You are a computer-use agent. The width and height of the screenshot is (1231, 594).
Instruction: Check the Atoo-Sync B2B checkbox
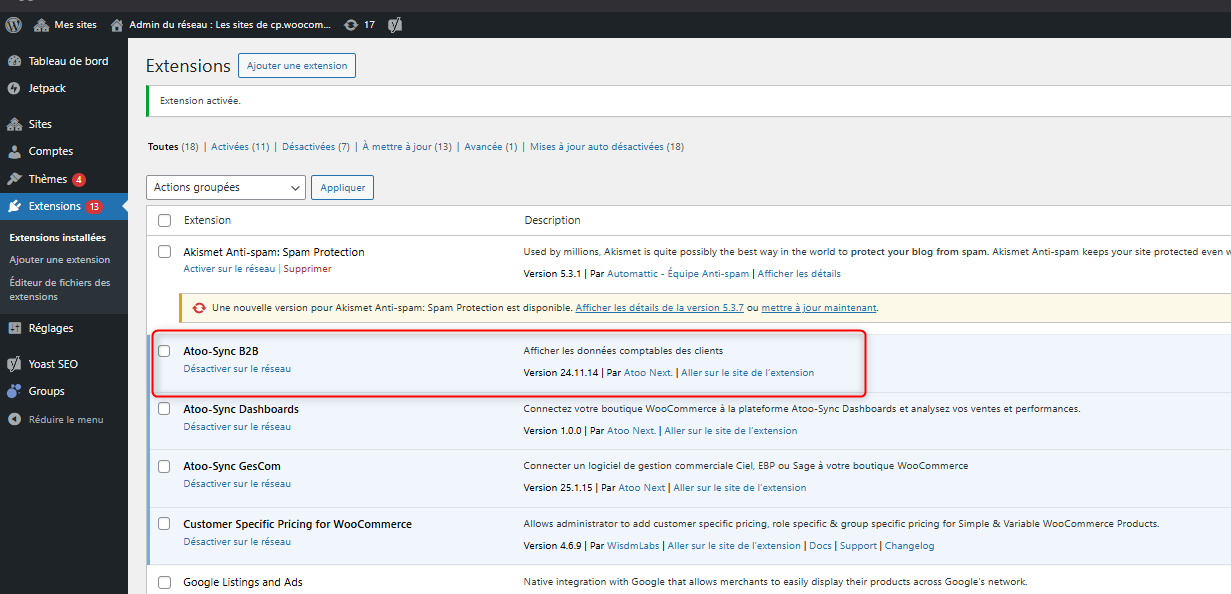(x=165, y=351)
